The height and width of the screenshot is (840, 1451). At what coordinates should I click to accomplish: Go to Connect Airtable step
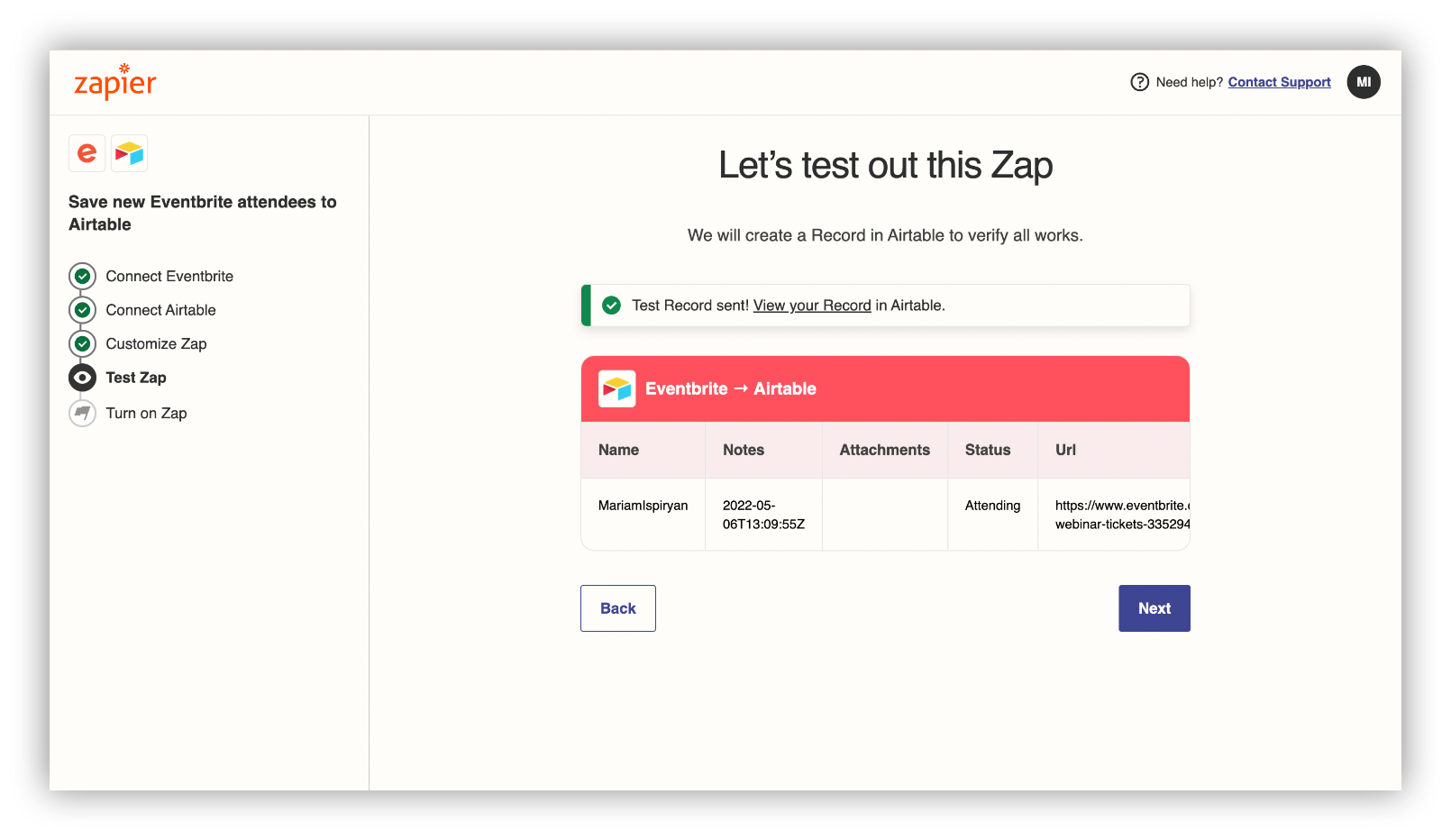[160, 310]
